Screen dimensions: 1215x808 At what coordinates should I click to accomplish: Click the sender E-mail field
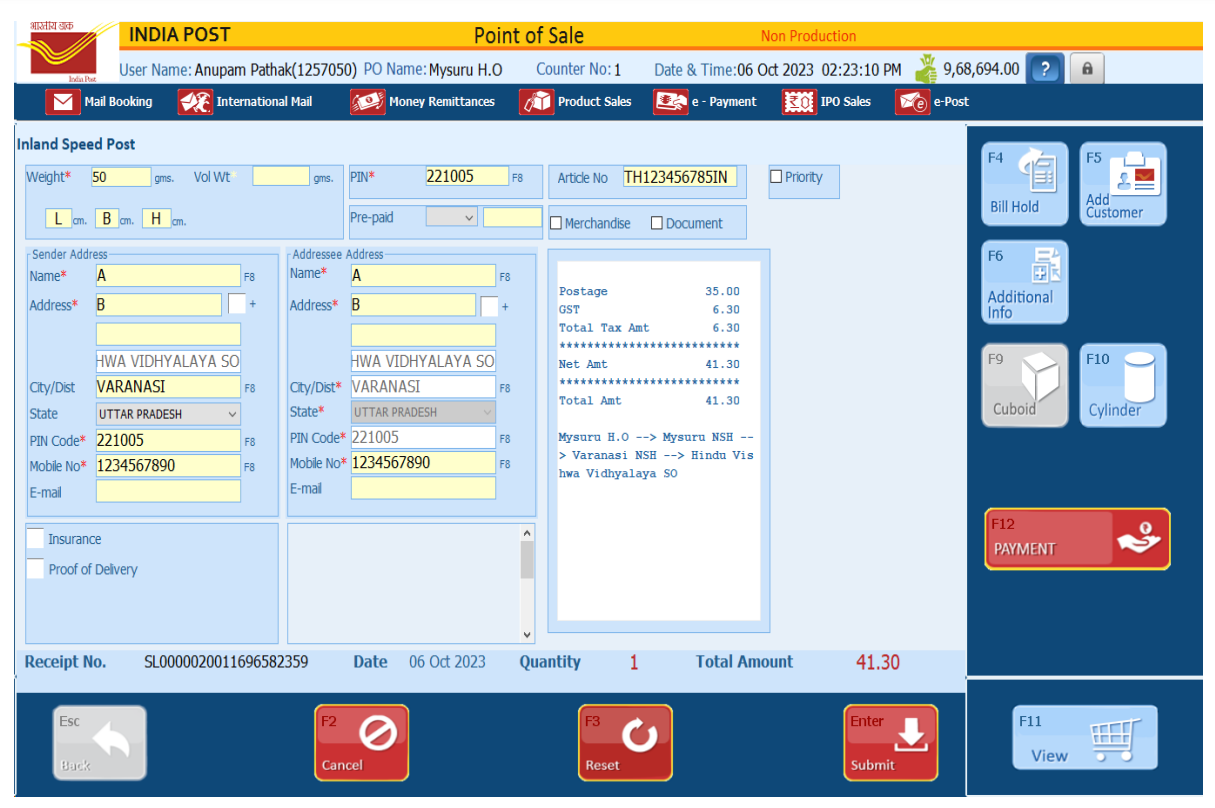pos(168,491)
